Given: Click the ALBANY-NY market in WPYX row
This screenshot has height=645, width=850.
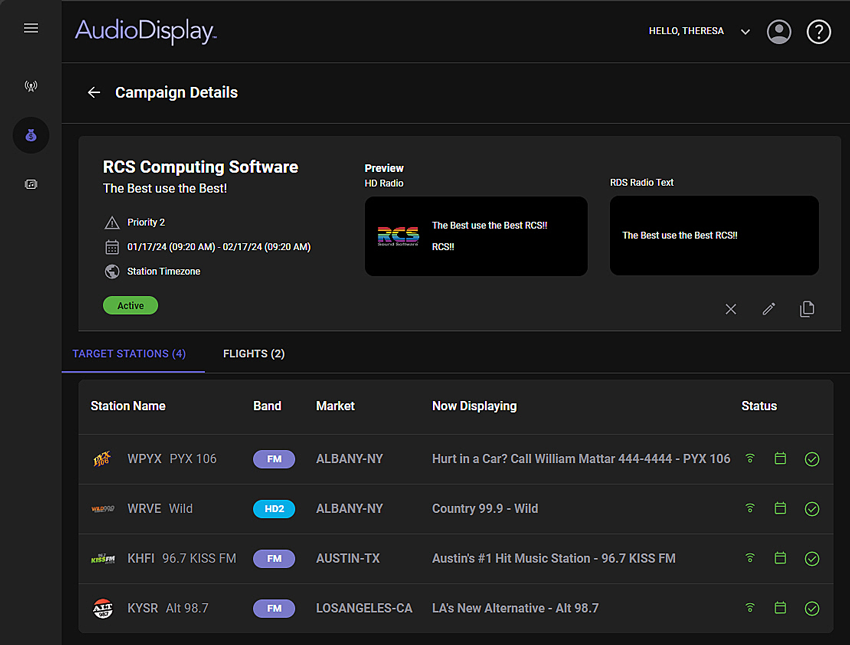Looking at the screenshot, I should click(350, 459).
